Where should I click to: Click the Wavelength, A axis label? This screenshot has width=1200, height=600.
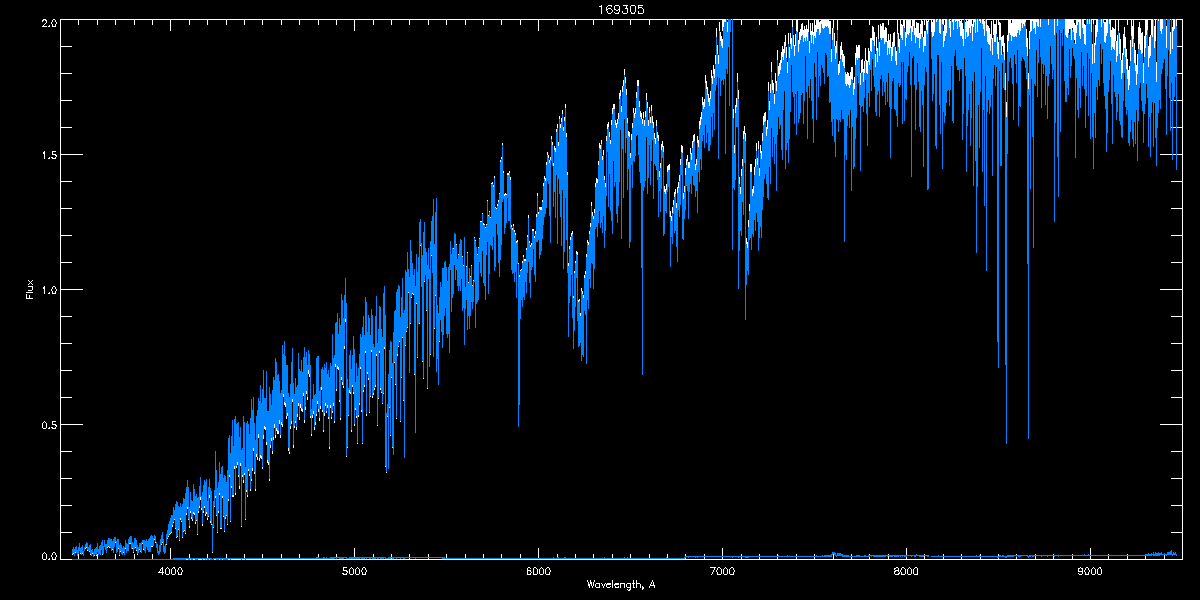click(620, 584)
